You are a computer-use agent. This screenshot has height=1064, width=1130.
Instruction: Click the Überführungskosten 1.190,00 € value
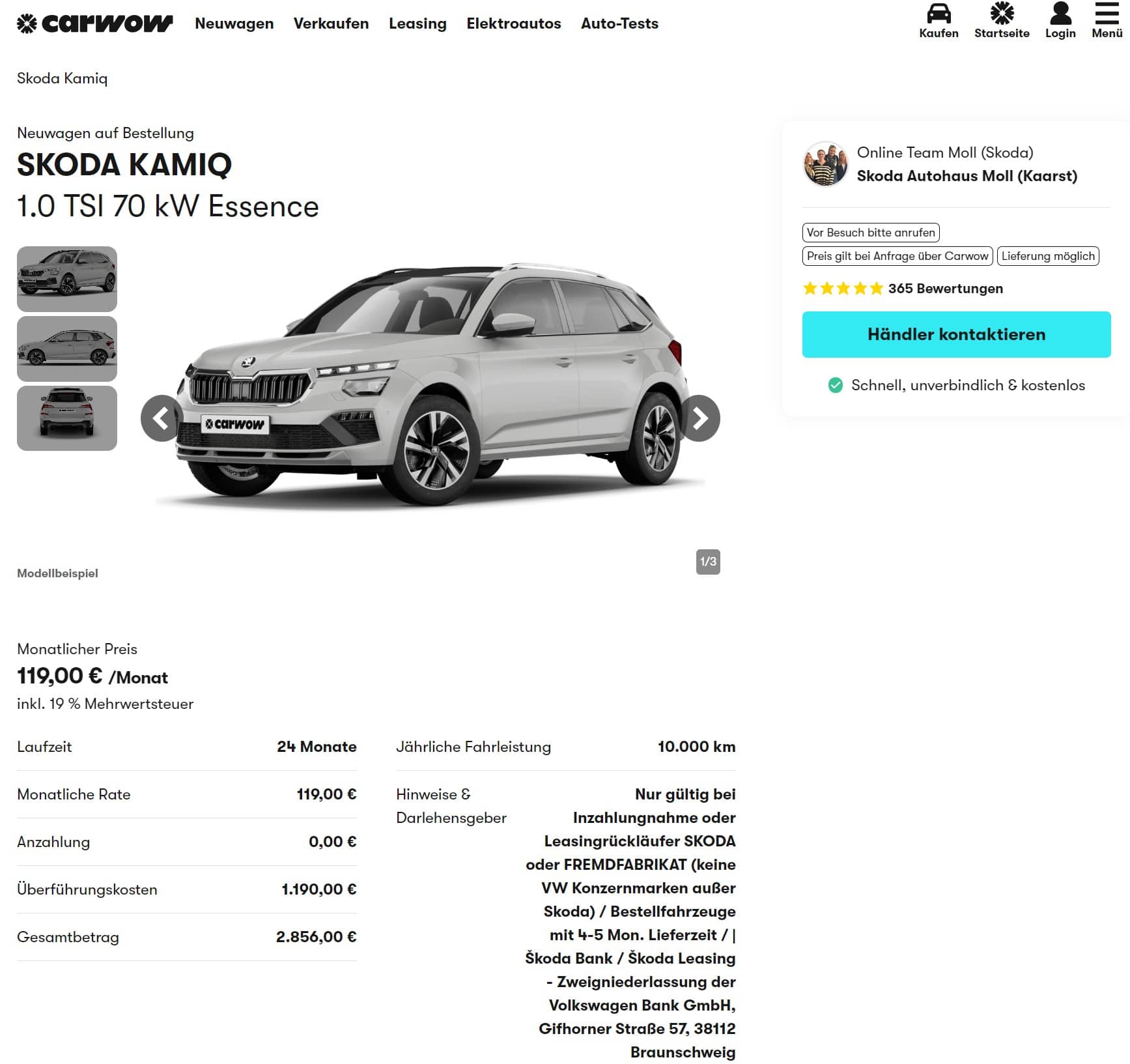(318, 889)
